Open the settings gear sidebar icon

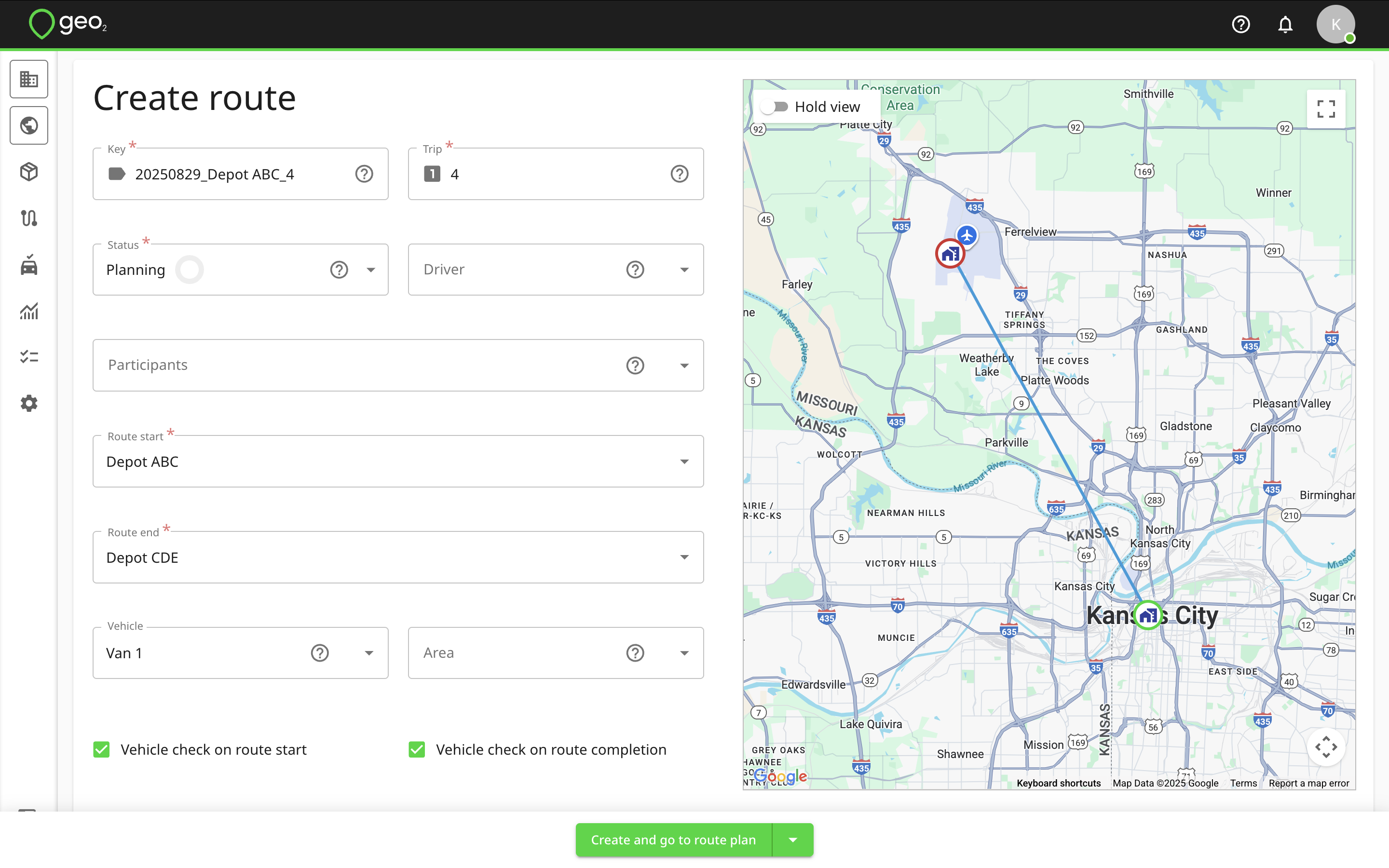(29, 404)
